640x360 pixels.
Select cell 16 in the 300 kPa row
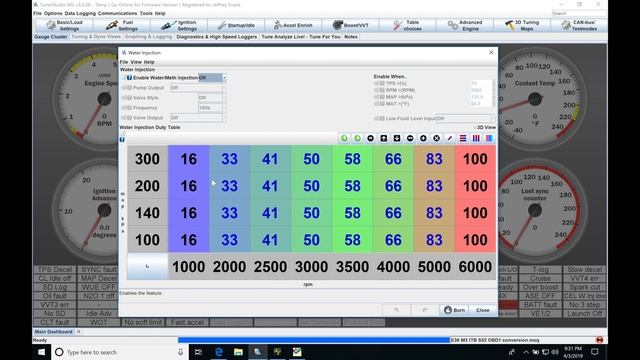pyautogui.click(x=189, y=159)
